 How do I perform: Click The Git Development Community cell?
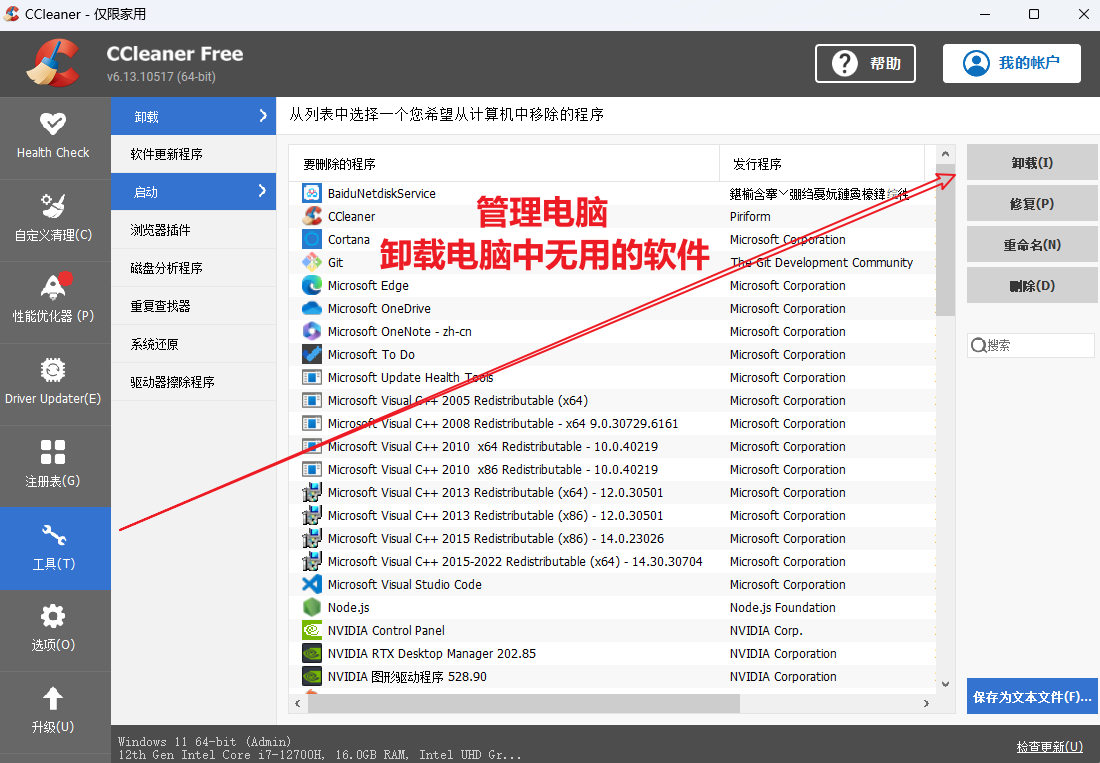point(821,262)
